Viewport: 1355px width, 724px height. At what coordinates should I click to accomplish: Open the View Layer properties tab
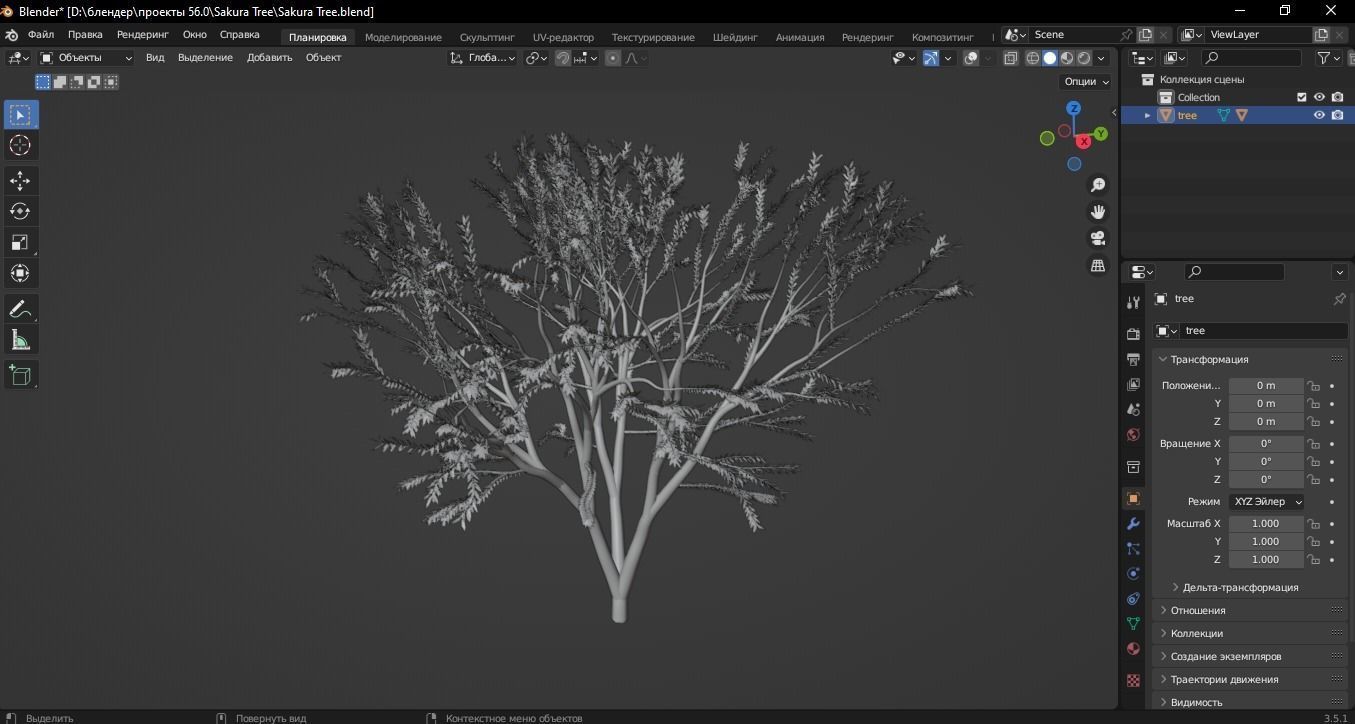(1133, 384)
